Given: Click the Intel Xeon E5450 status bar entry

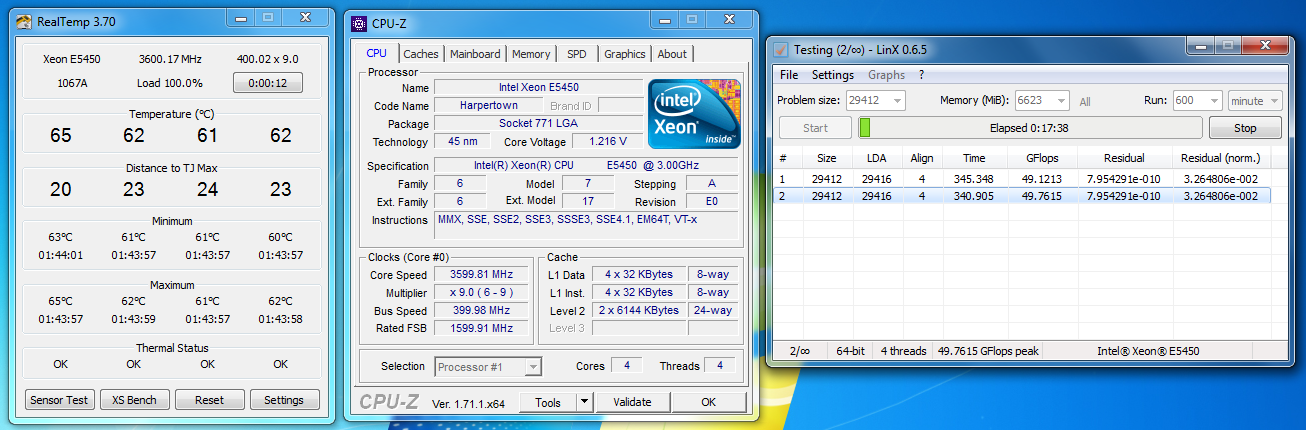Looking at the screenshot, I should 1148,351.
